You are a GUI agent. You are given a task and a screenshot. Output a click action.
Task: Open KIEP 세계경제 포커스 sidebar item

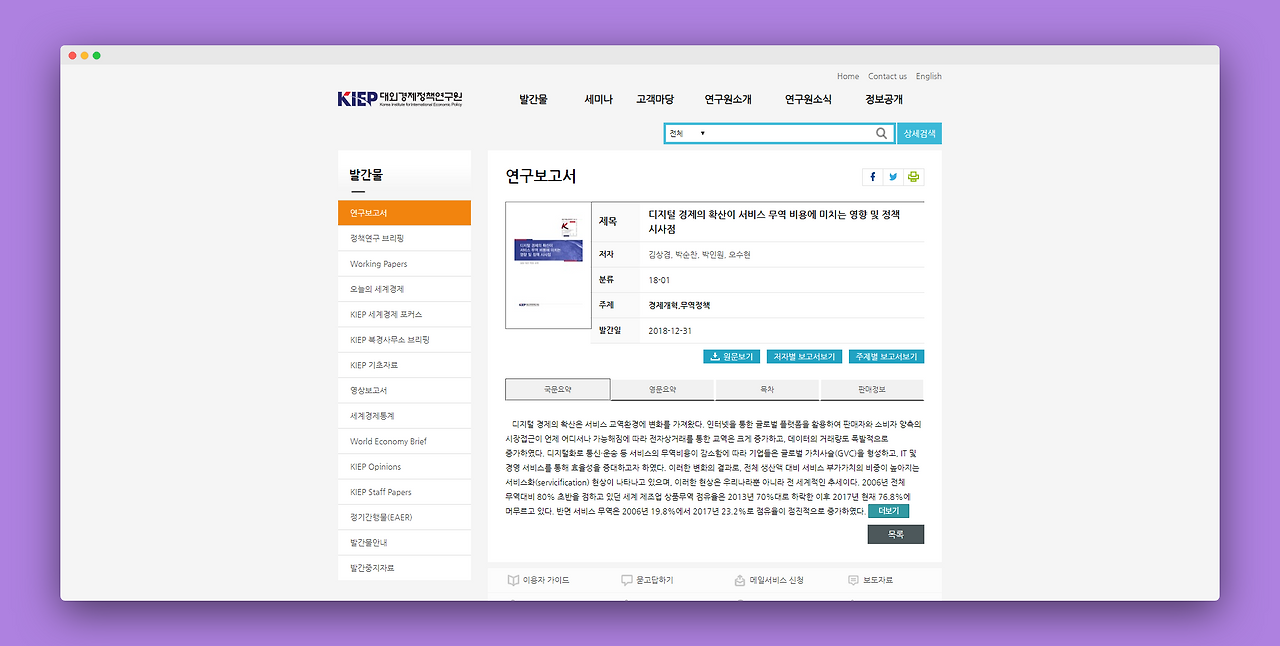(x=404, y=314)
